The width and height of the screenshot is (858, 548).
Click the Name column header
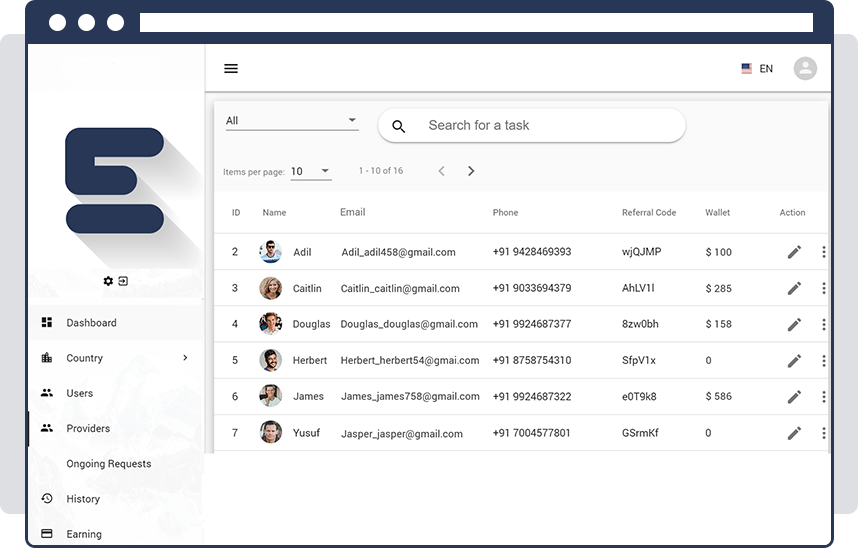[x=274, y=212]
